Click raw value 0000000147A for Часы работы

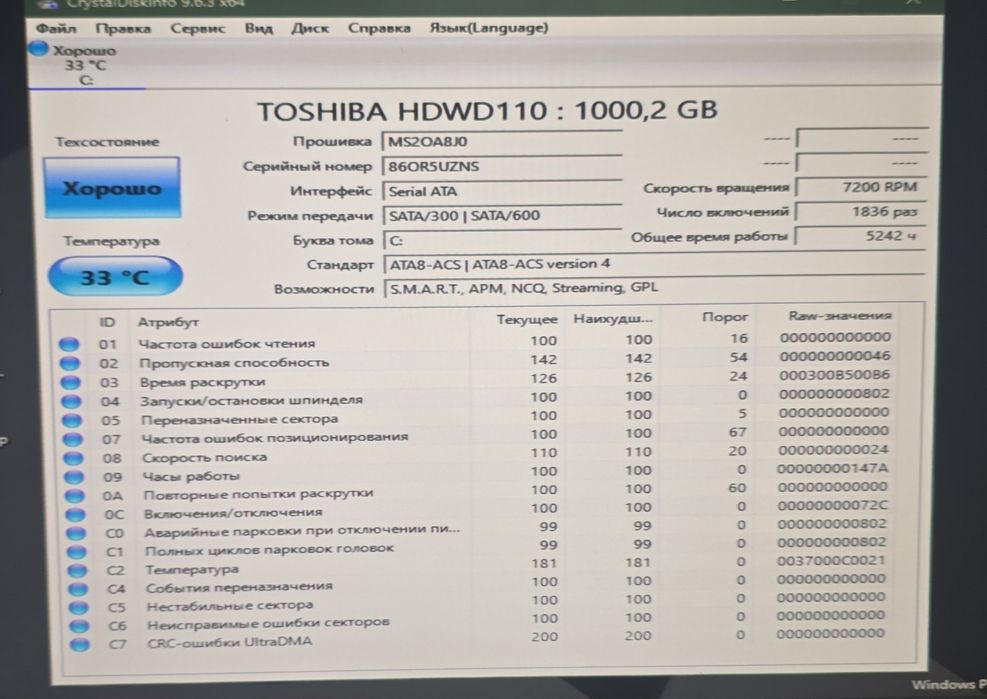(832, 469)
